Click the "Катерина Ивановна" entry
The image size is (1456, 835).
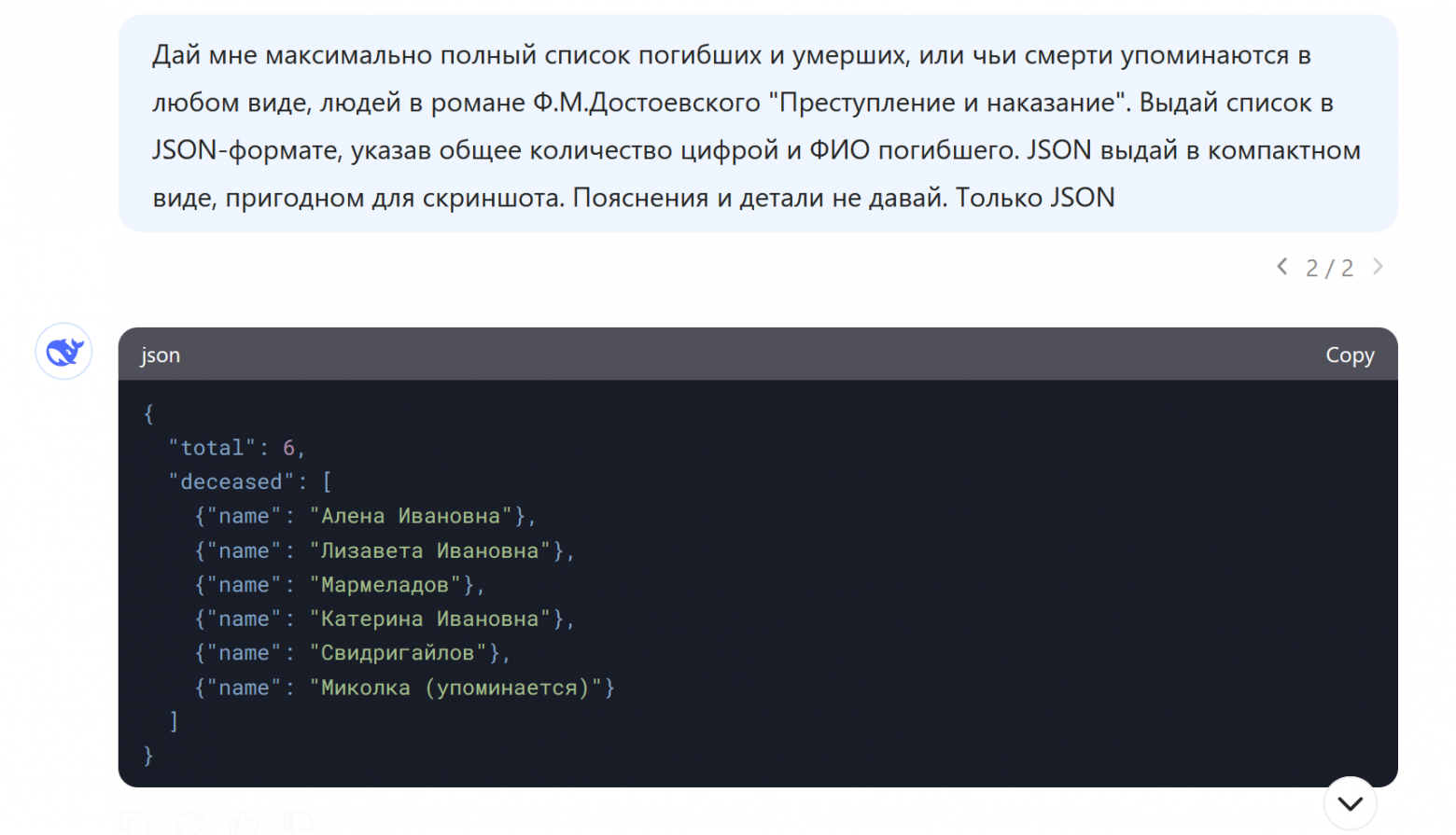[x=429, y=619]
